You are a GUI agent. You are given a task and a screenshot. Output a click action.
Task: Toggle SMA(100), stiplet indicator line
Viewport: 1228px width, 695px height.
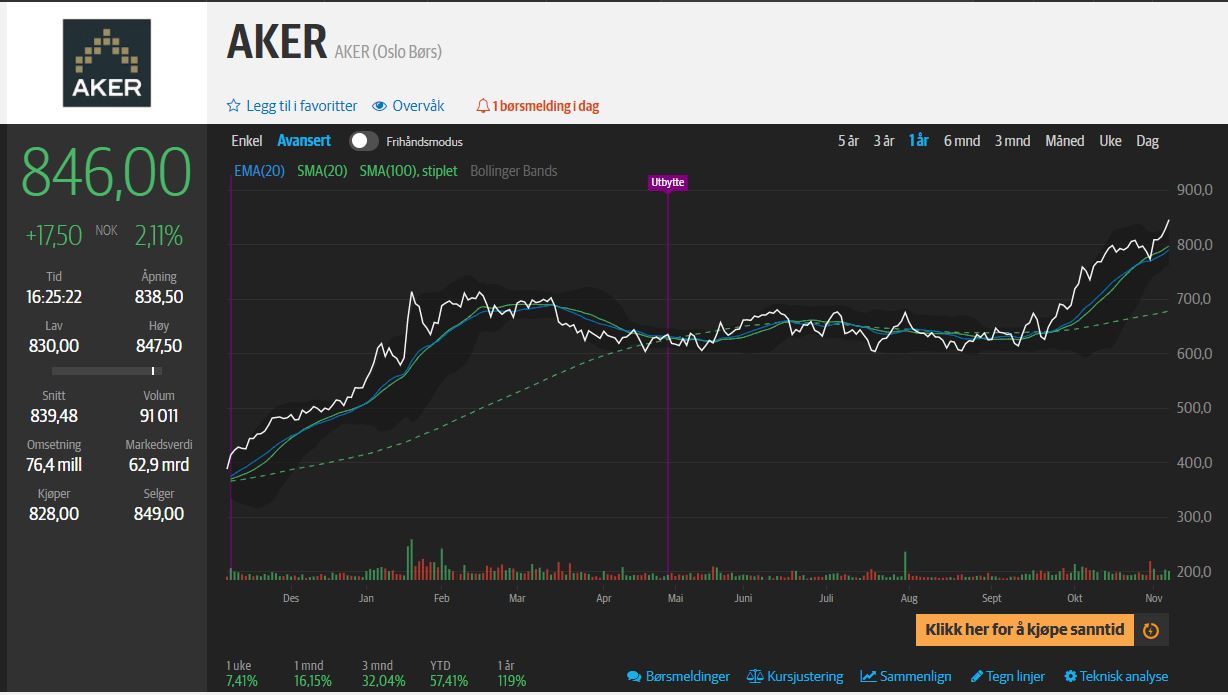[408, 171]
